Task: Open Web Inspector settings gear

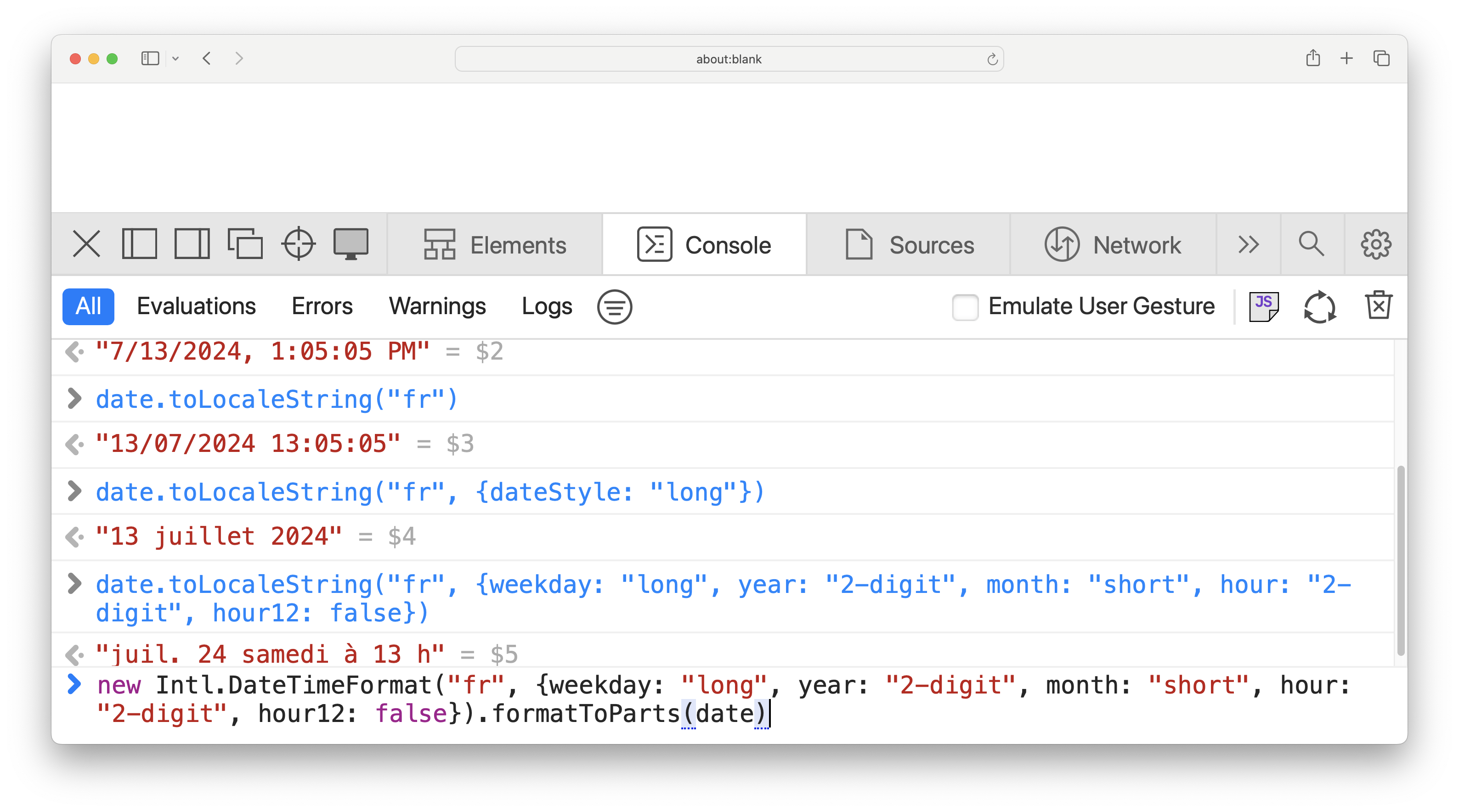Action: tap(1376, 245)
